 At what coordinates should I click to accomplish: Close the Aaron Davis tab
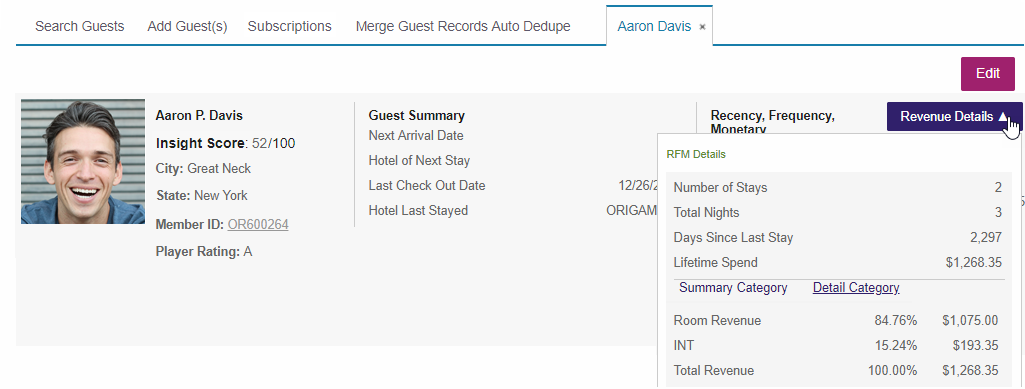(x=702, y=27)
